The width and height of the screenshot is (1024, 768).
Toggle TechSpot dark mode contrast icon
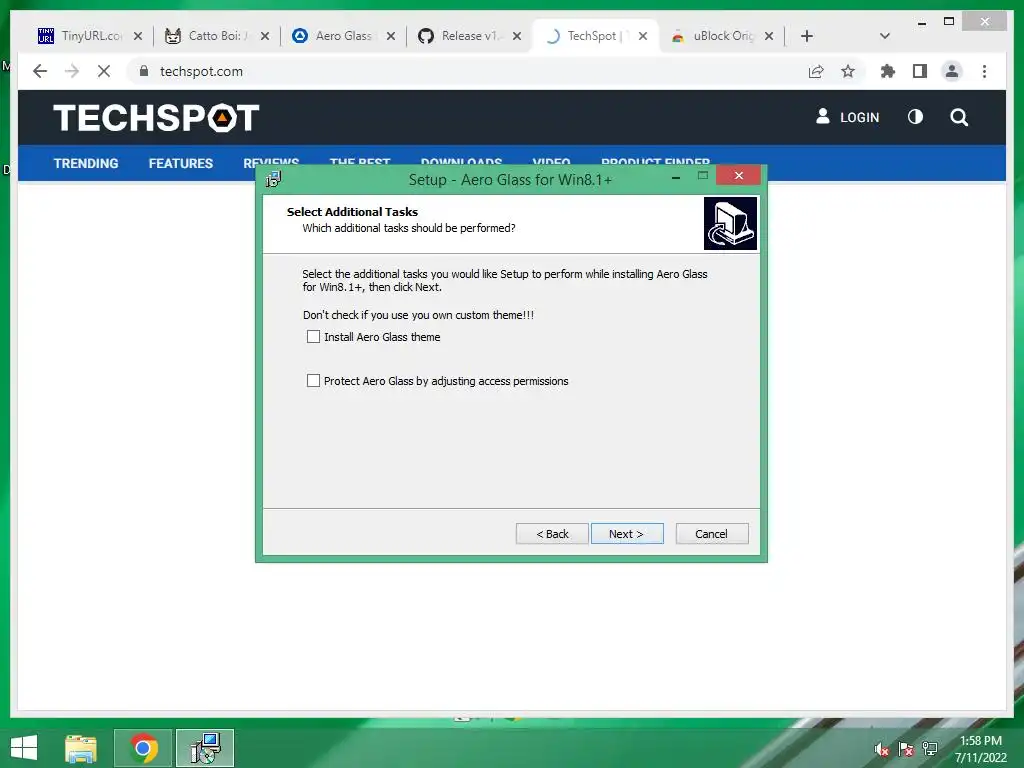(915, 117)
